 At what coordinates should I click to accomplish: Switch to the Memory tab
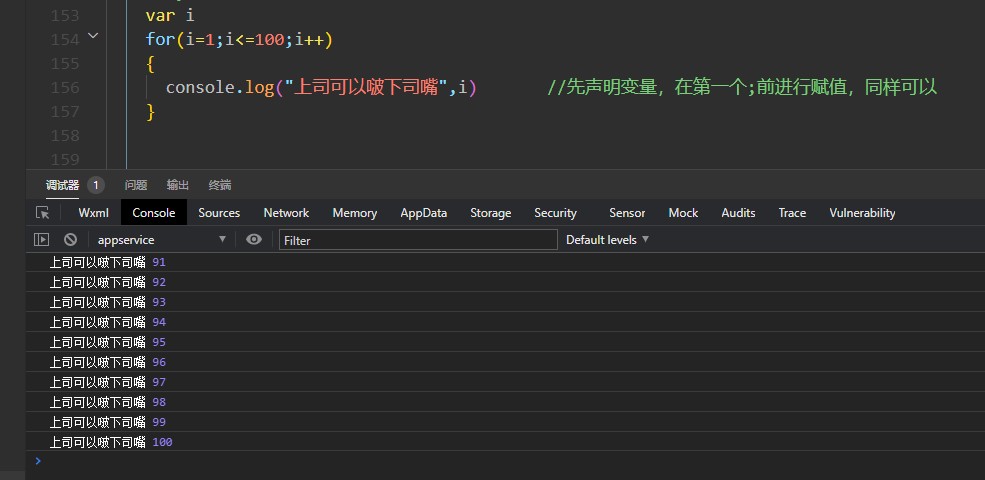tap(355, 212)
